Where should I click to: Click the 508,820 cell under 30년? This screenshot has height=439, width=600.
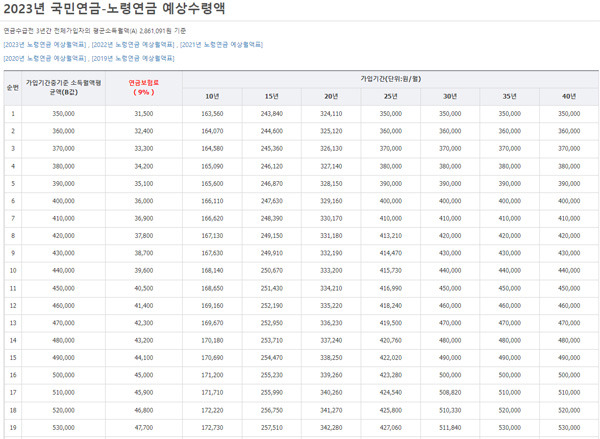[450, 393]
